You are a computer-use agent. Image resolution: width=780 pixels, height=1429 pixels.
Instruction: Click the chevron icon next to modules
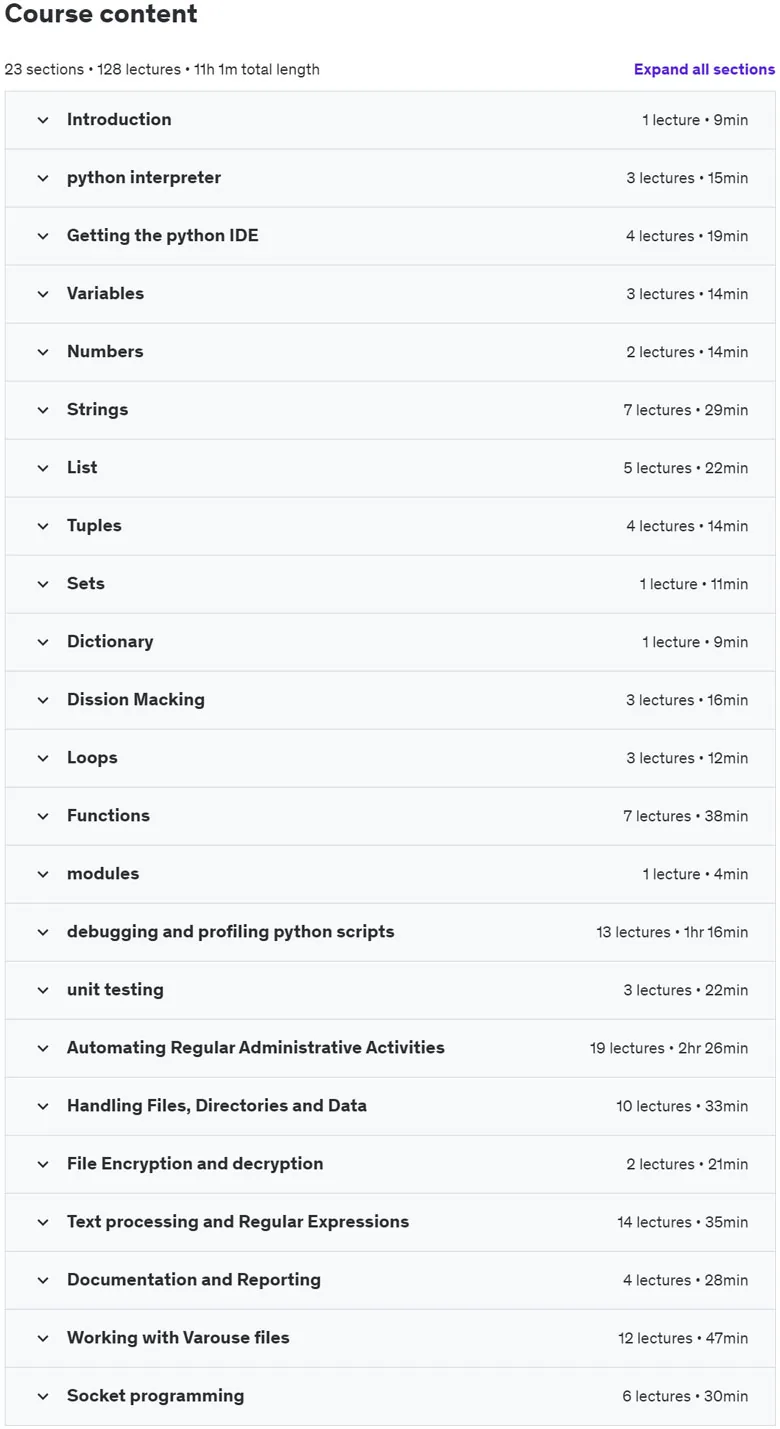tap(43, 874)
